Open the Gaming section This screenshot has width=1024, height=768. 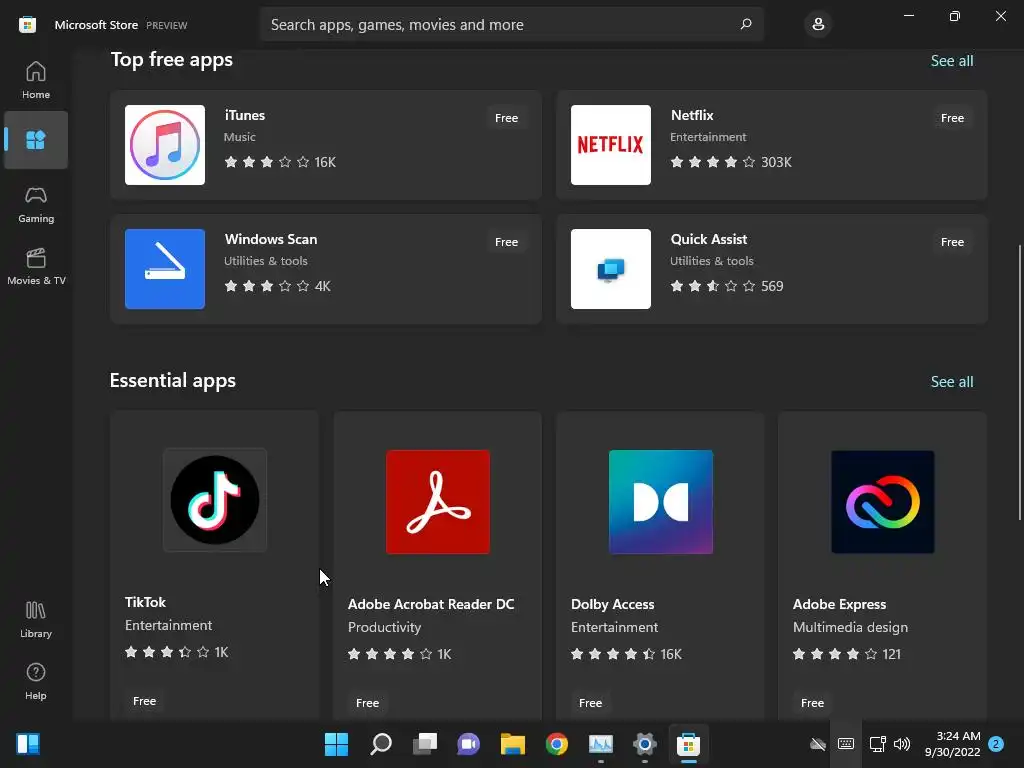point(36,204)
